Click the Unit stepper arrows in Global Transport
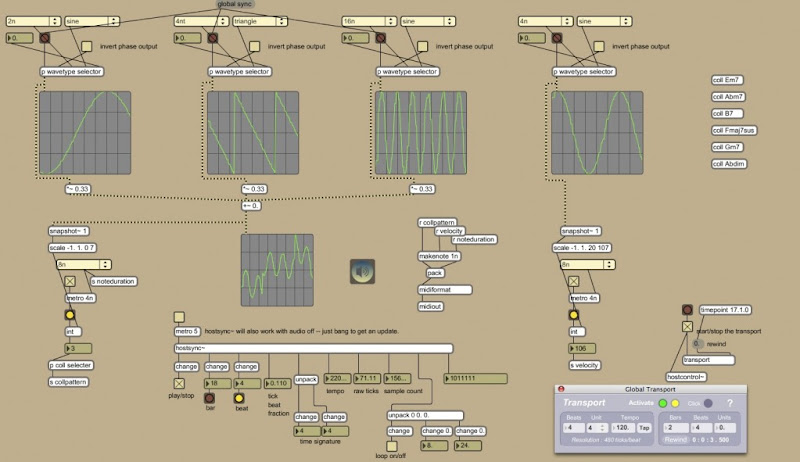This screenshot has width=800, height=462. [x=603, y=428]
